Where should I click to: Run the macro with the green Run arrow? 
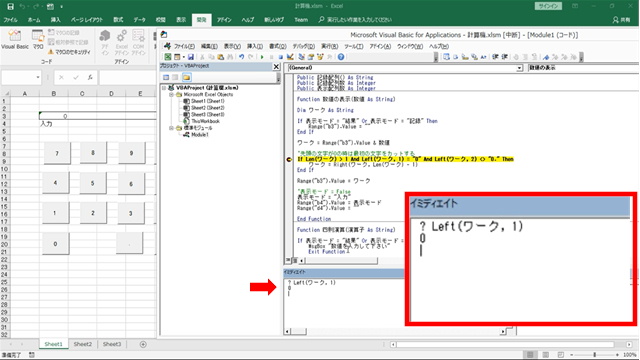(x=262, y=57)
